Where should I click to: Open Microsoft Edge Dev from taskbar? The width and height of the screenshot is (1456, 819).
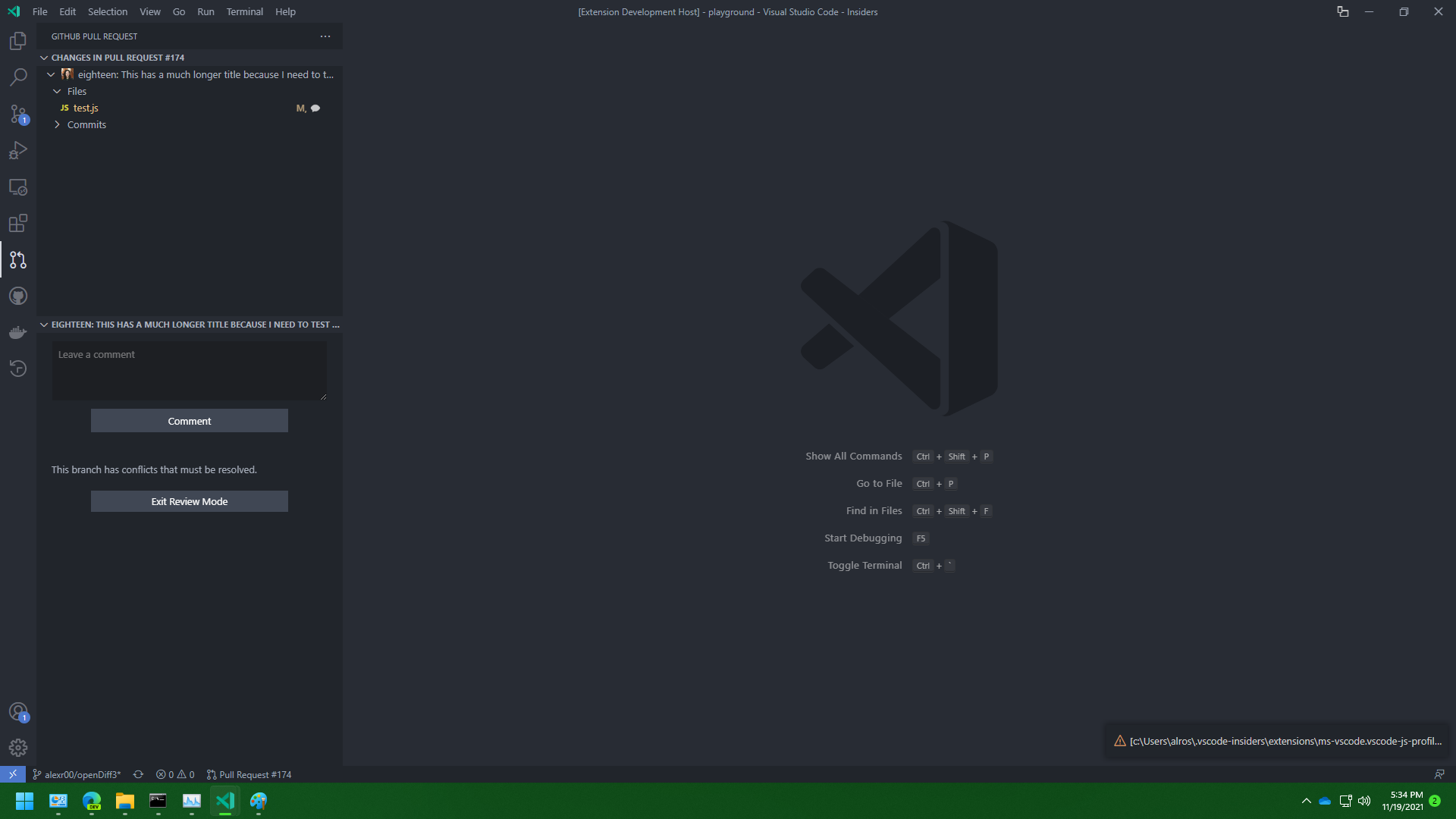click(92, 801)
